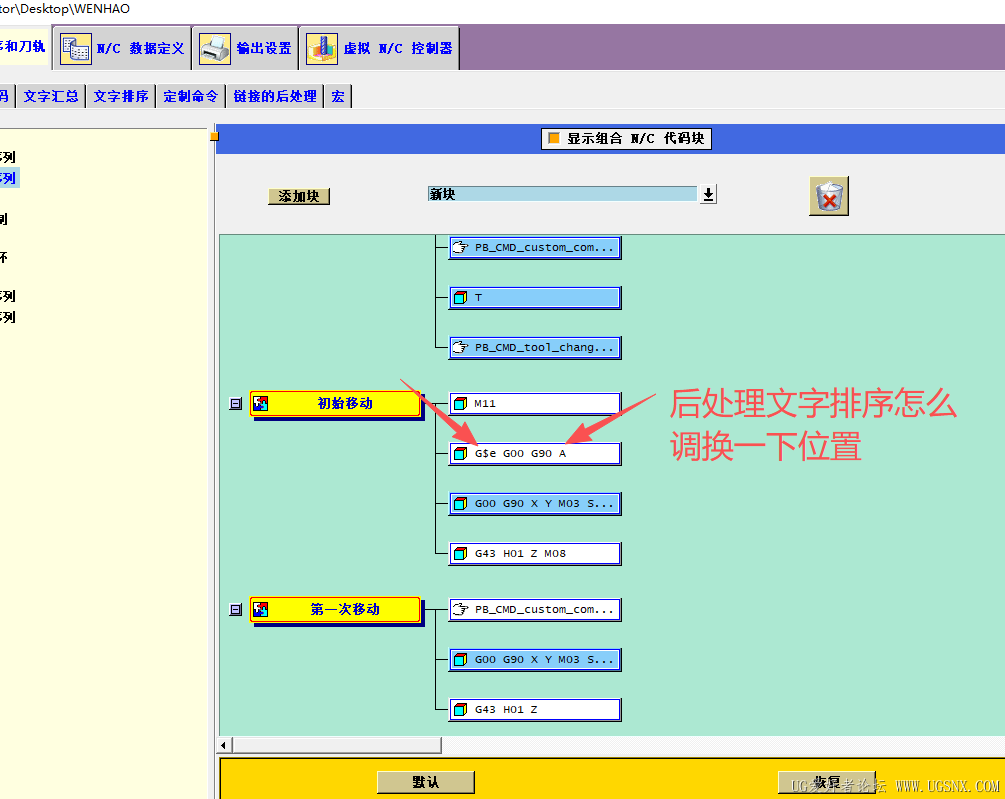Toggle 显示组合 N/C 代码块 checkbox
Image resolution: width=1005 pixels, height=799 pixels.
coord(554,138)
